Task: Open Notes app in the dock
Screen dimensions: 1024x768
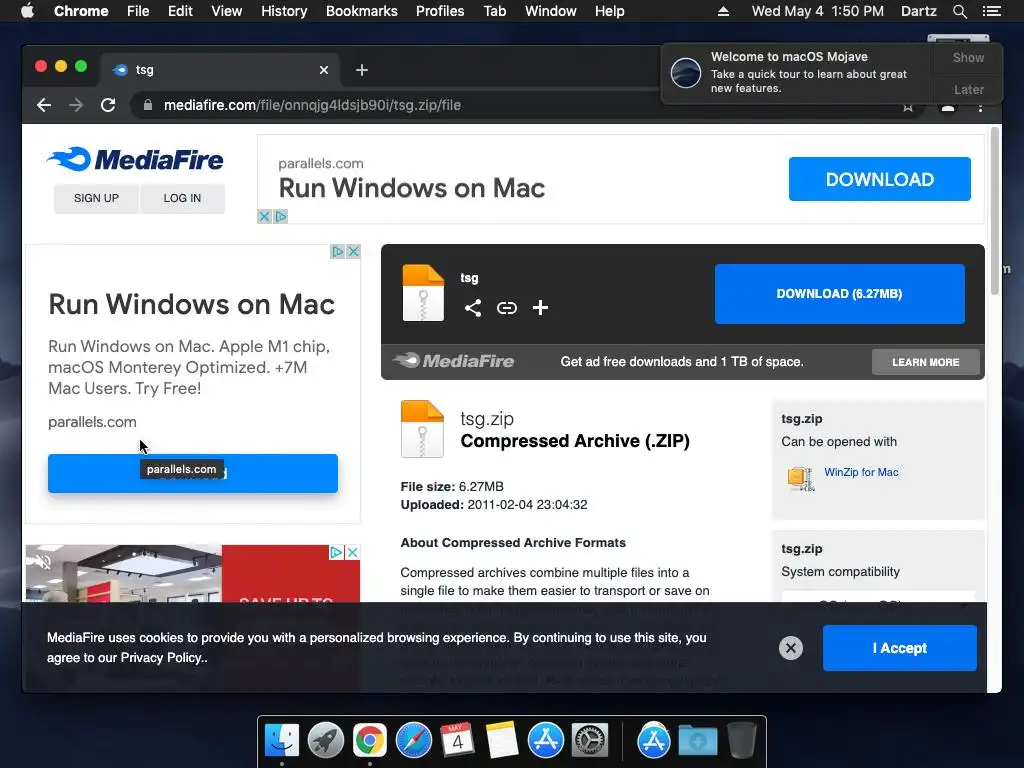Action: 502,741
